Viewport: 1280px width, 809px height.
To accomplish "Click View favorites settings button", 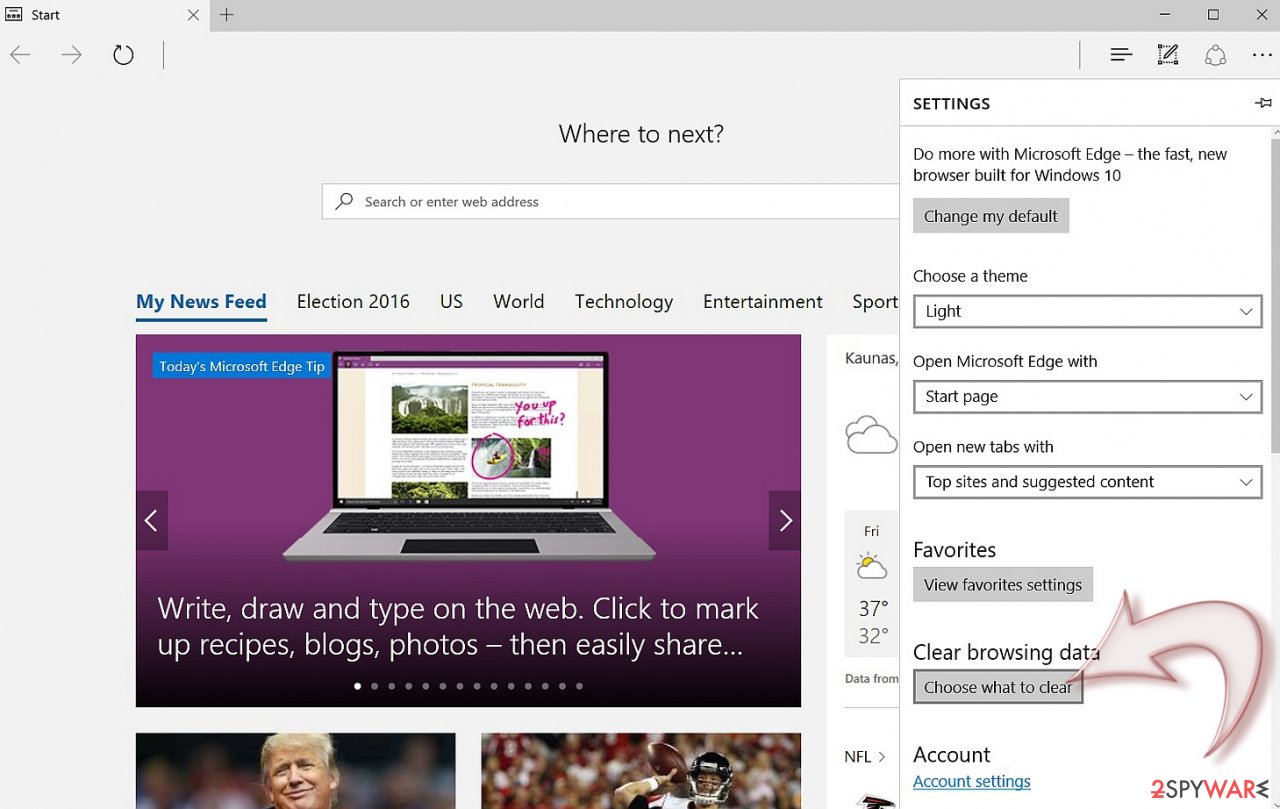I will 1003,585.
